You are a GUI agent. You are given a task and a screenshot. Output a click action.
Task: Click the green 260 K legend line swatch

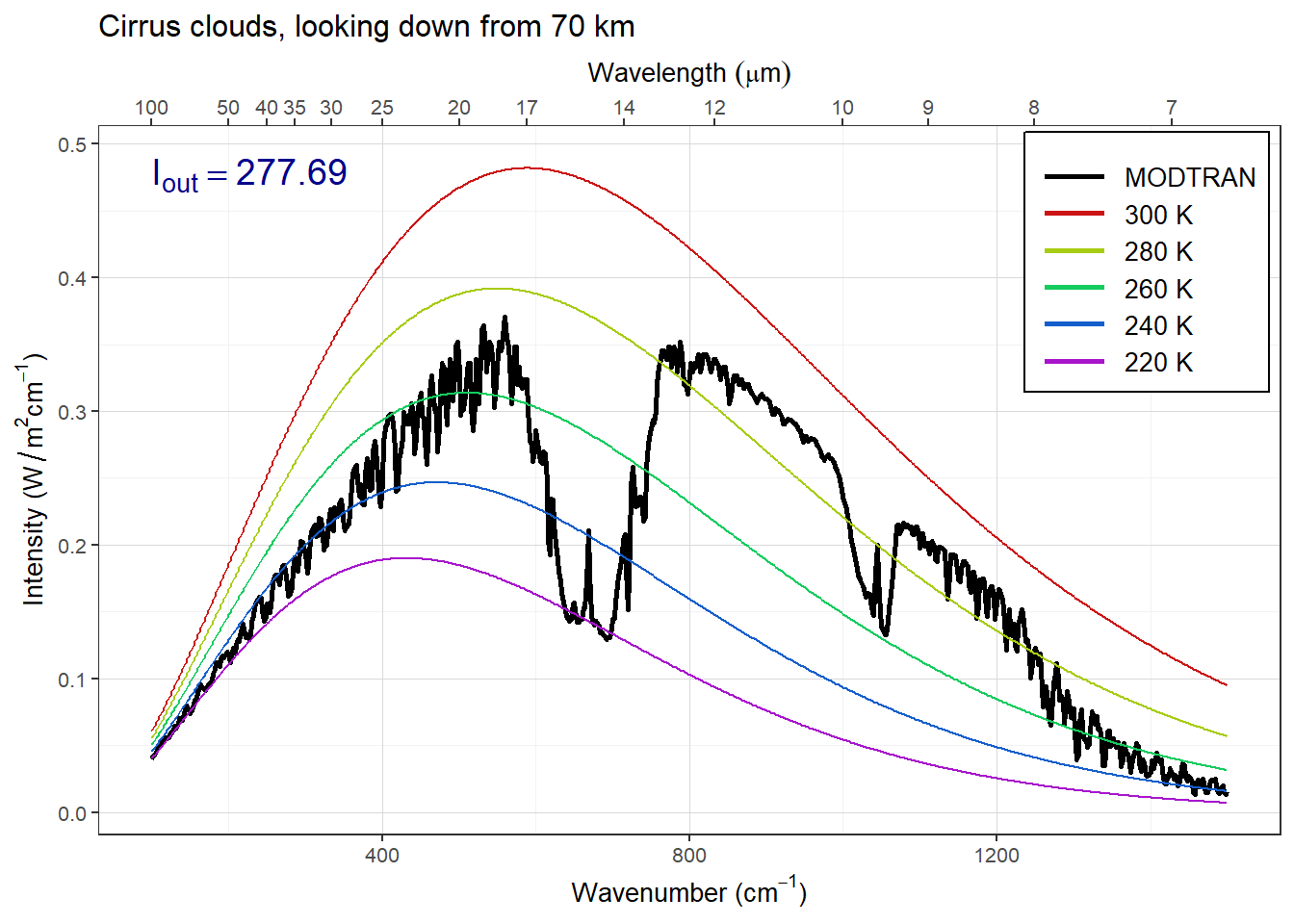point(1074,288)
